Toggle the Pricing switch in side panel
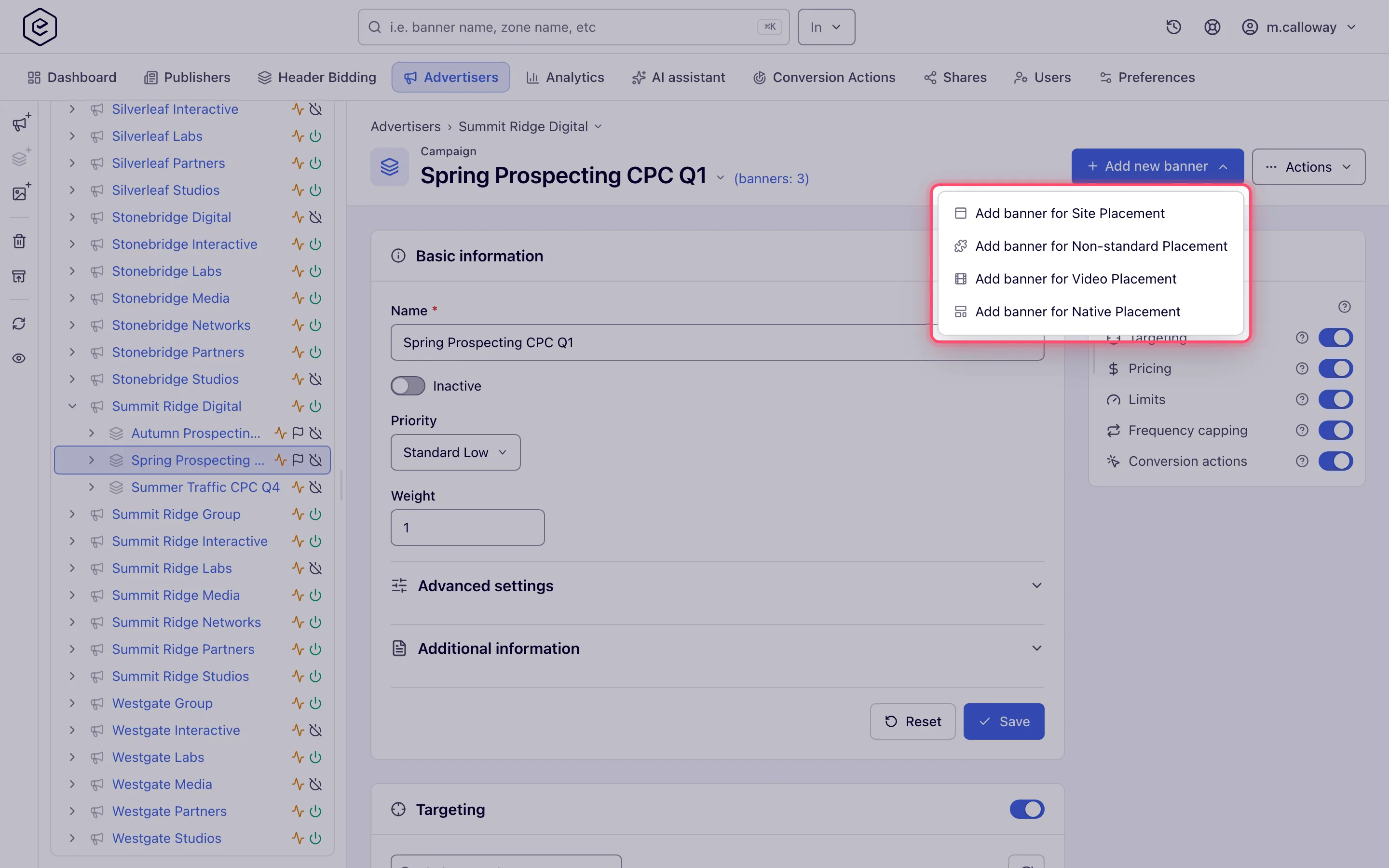 click(1335, 368)
